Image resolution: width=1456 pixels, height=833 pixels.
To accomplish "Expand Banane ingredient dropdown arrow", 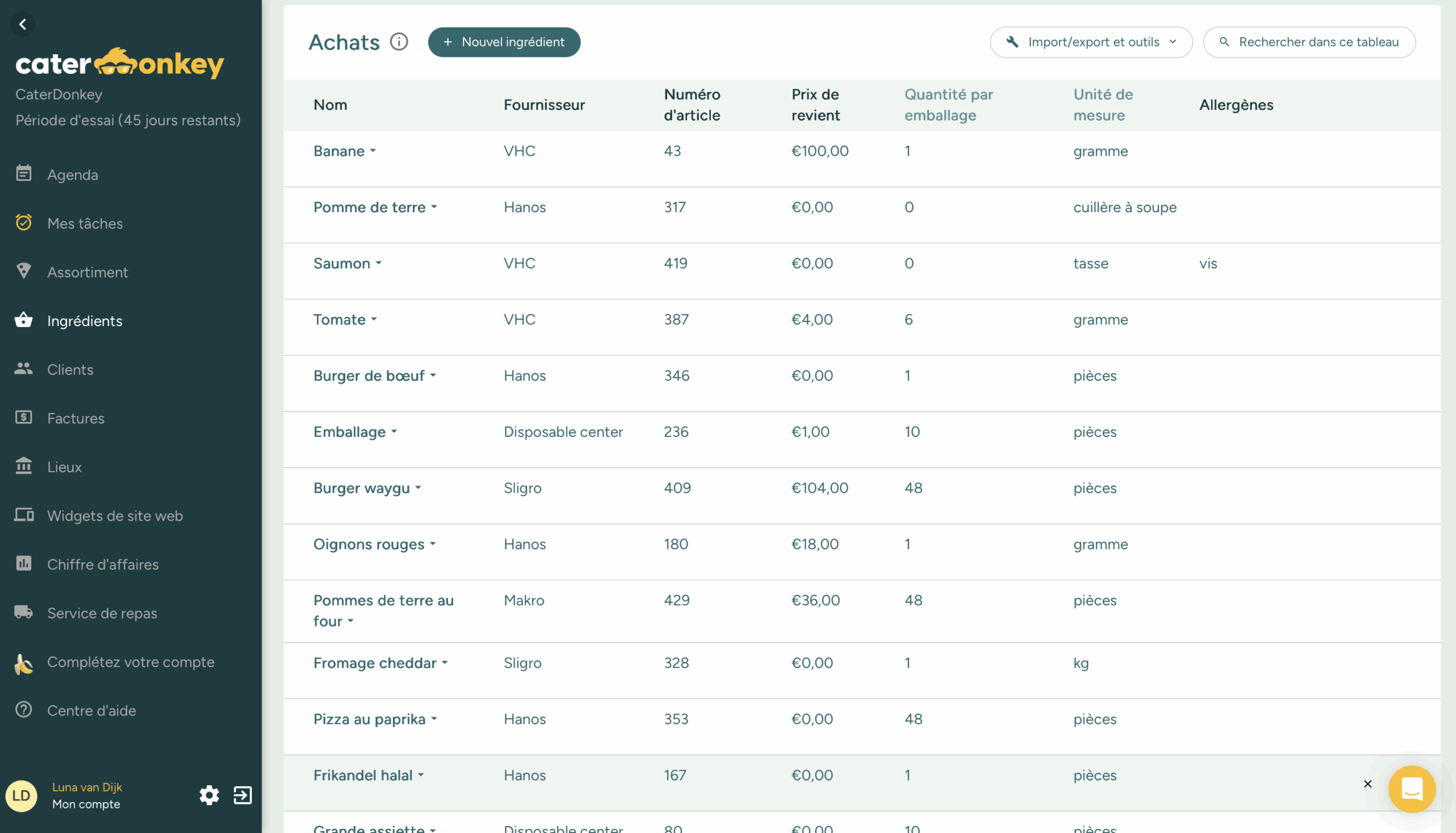I will click(x=373, y=151).
